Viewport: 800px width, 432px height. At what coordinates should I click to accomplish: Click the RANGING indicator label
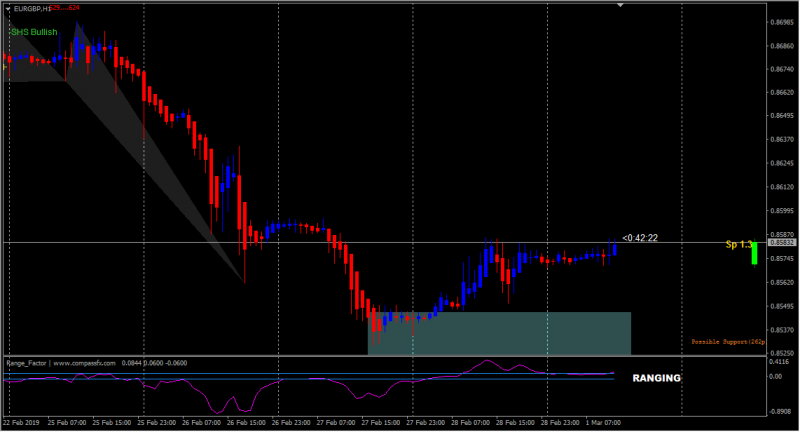coord(657,378)
